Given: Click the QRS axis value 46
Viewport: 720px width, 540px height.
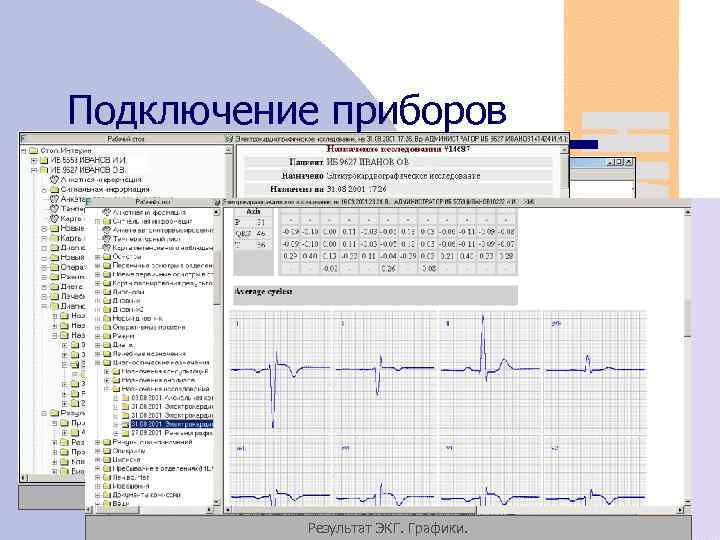Looking at the screenshot, I should tap(261, 233).
